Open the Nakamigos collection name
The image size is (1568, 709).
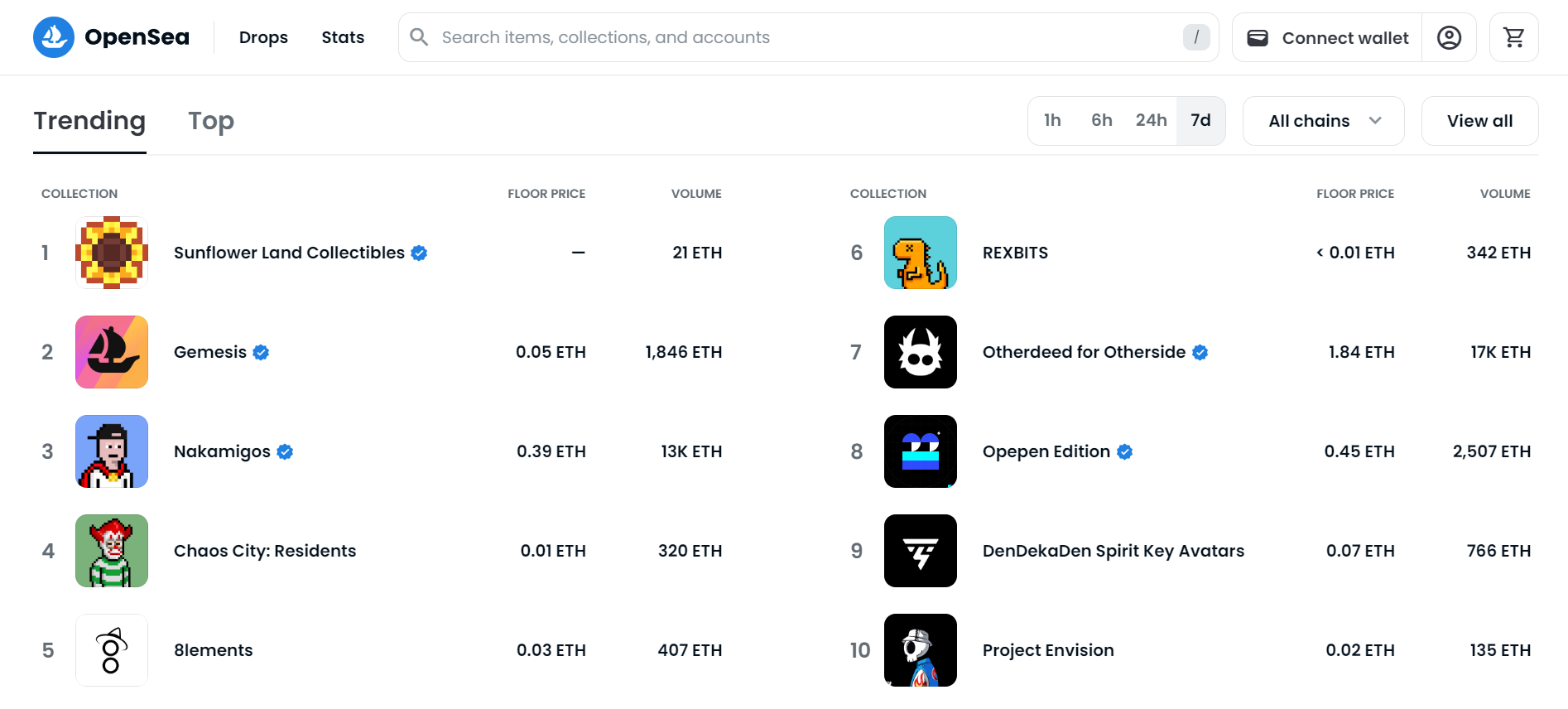click(x=222, y=451)
